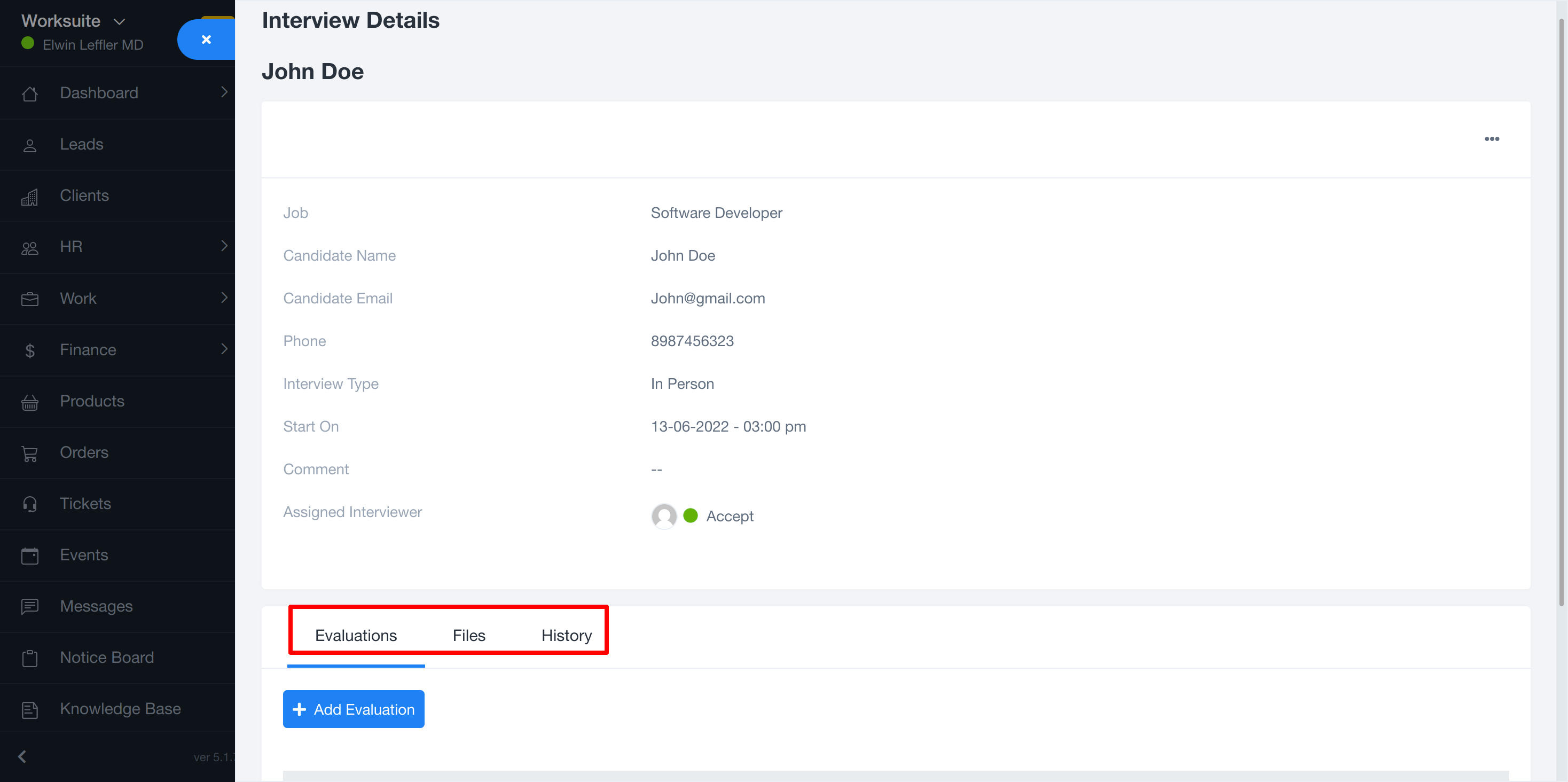The image size is (1568, 782).
Task: Click the Clients building icon
Action: coord(29,197)
